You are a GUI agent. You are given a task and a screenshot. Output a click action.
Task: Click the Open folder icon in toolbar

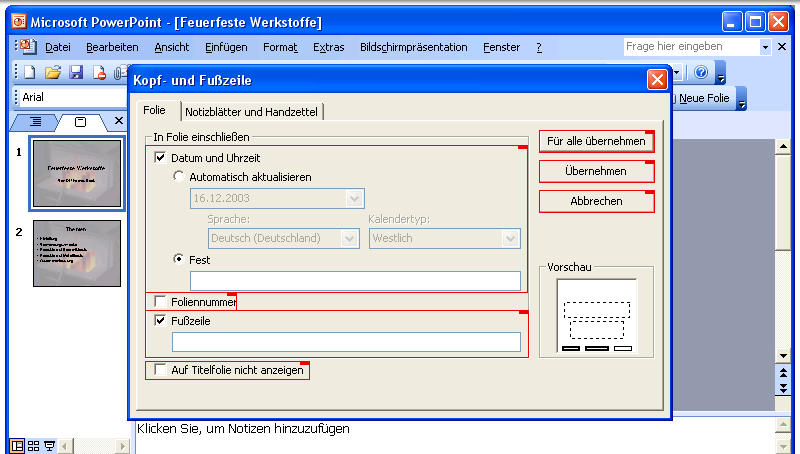pos(53,73)
